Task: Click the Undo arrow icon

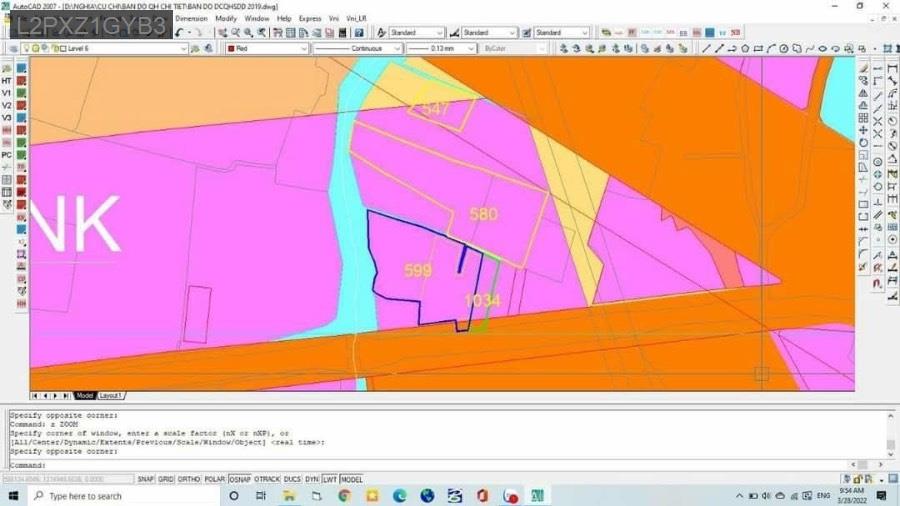Action: [x=180, y=33]
